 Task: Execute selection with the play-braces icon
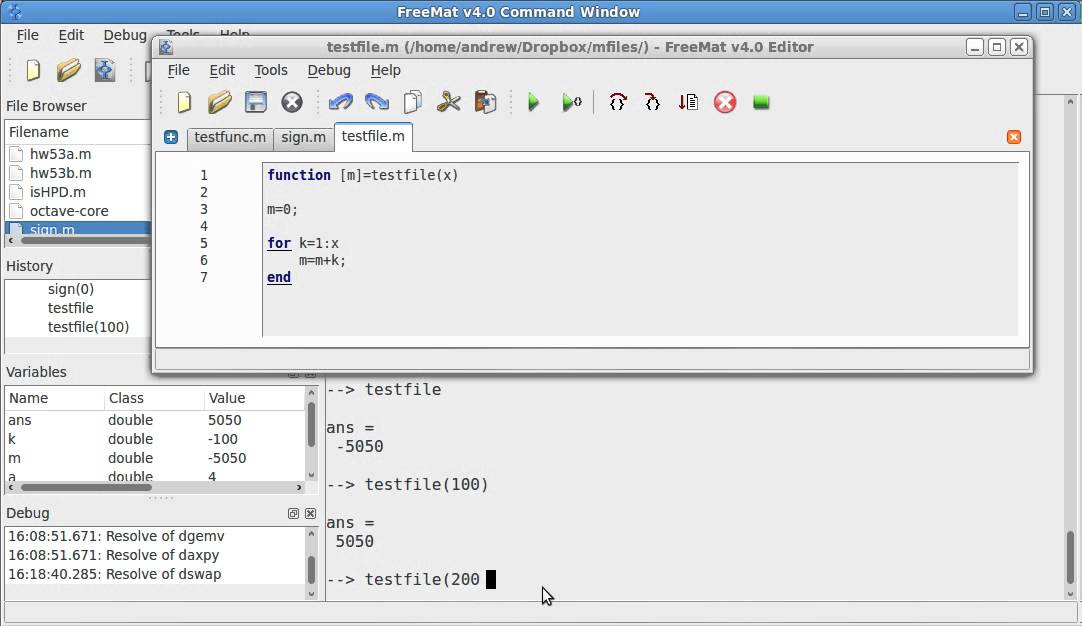(571, 103)
